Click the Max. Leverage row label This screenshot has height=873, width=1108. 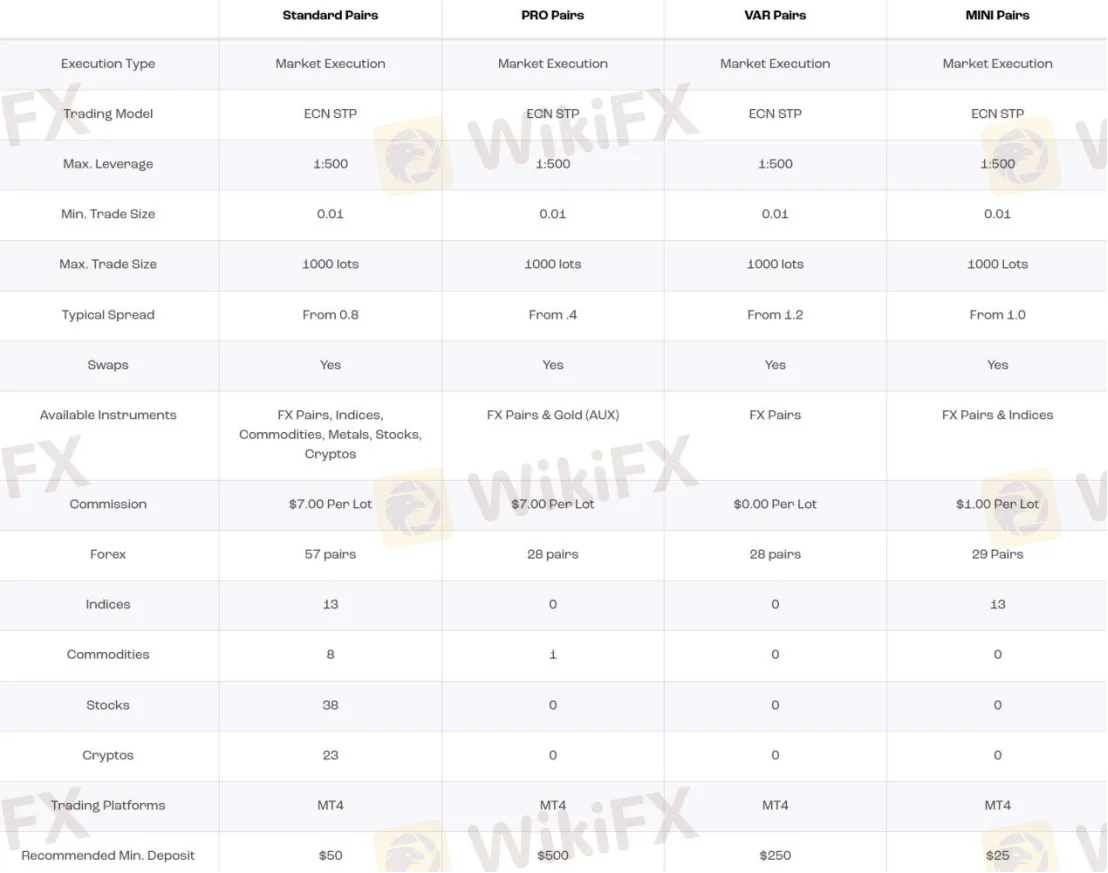(x=108, y=164)
